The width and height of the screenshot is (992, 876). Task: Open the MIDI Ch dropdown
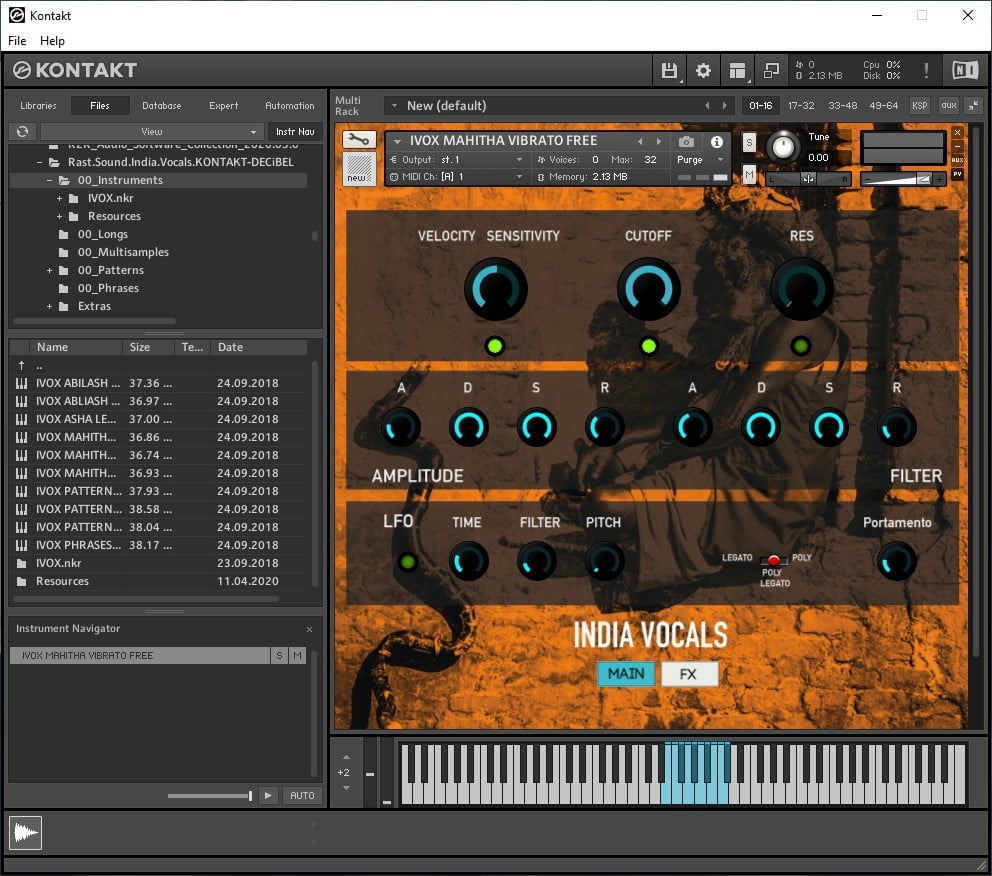pyautogui.click(x=457, y=176)
